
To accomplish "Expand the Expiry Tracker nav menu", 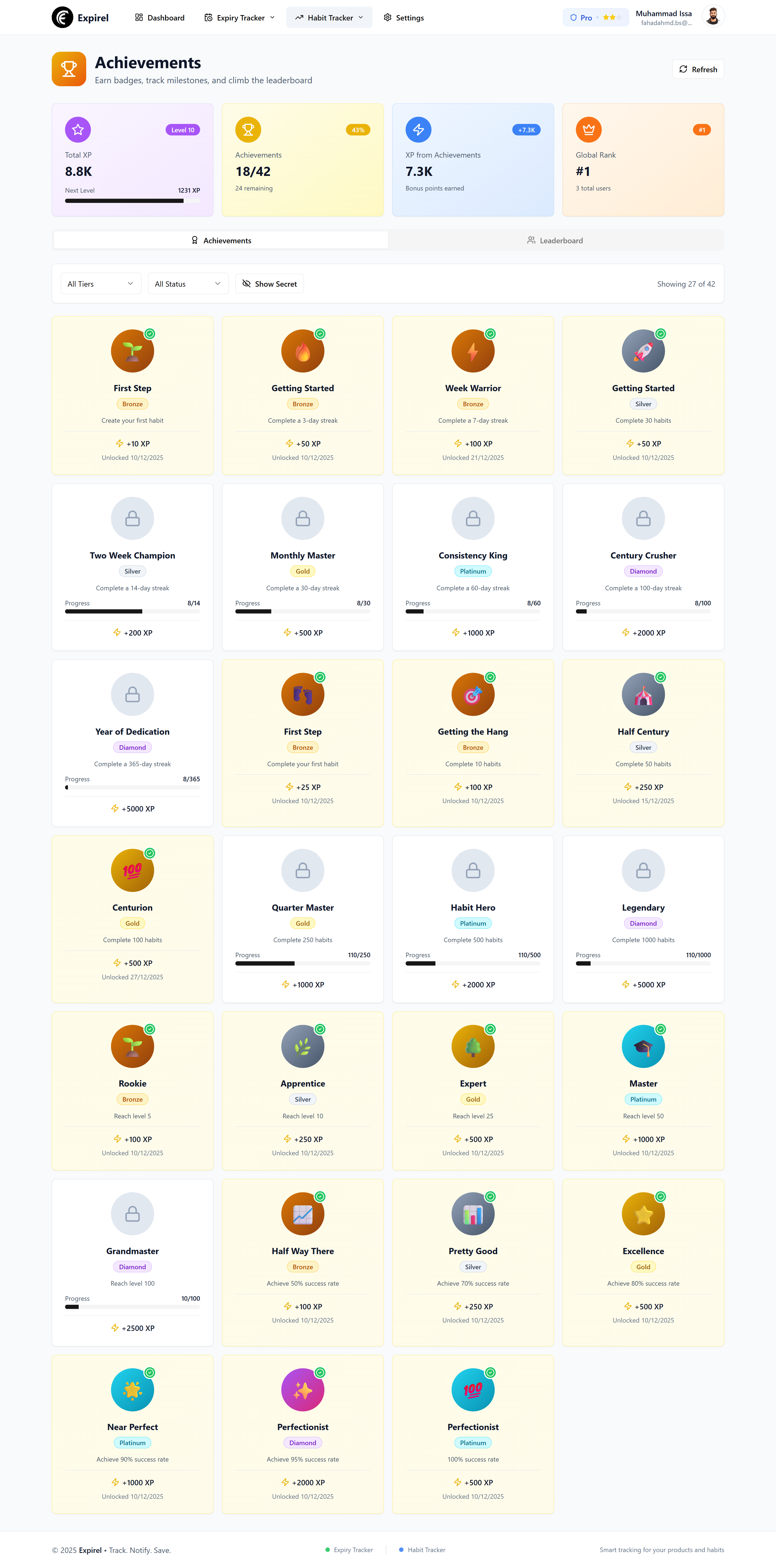I will [239, 18].
